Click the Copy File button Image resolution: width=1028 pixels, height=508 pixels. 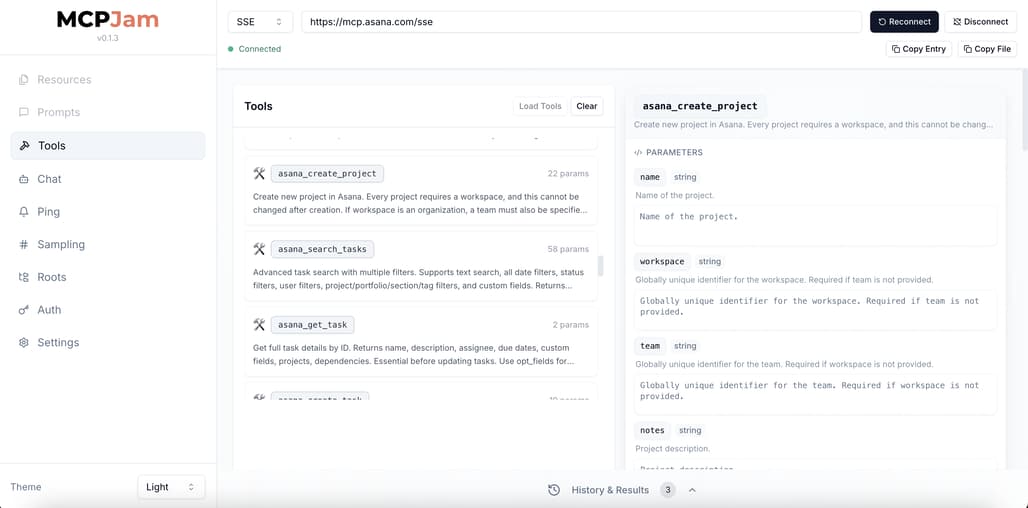click(x=987, y=49)
